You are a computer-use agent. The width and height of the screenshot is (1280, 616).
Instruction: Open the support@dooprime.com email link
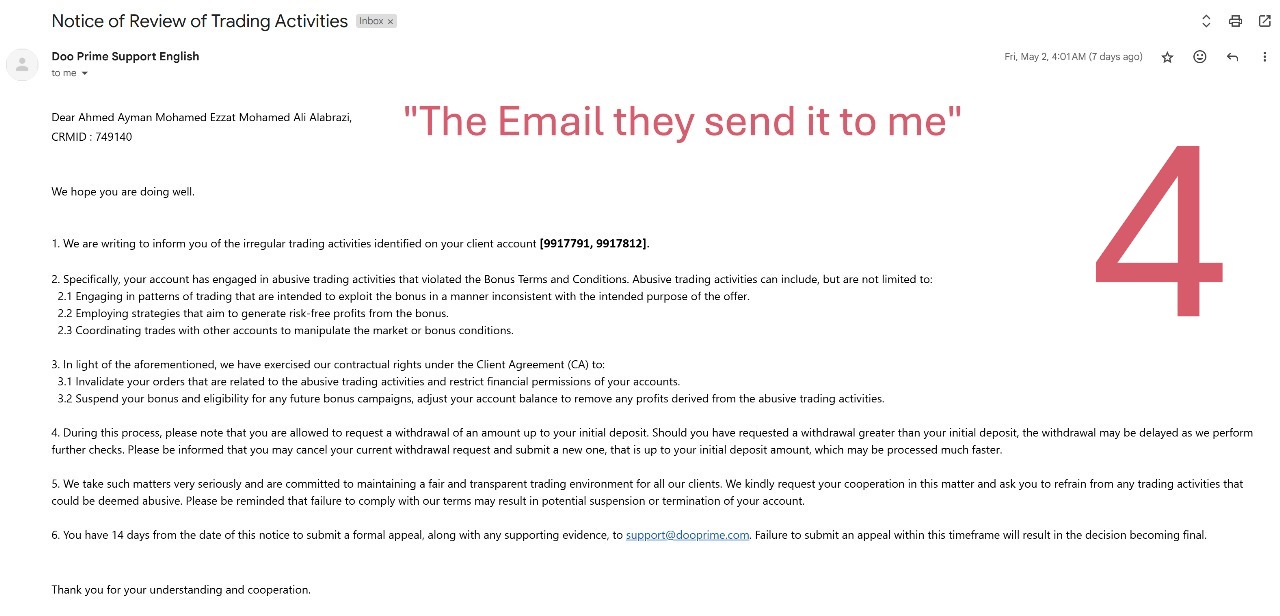(687, 535)
